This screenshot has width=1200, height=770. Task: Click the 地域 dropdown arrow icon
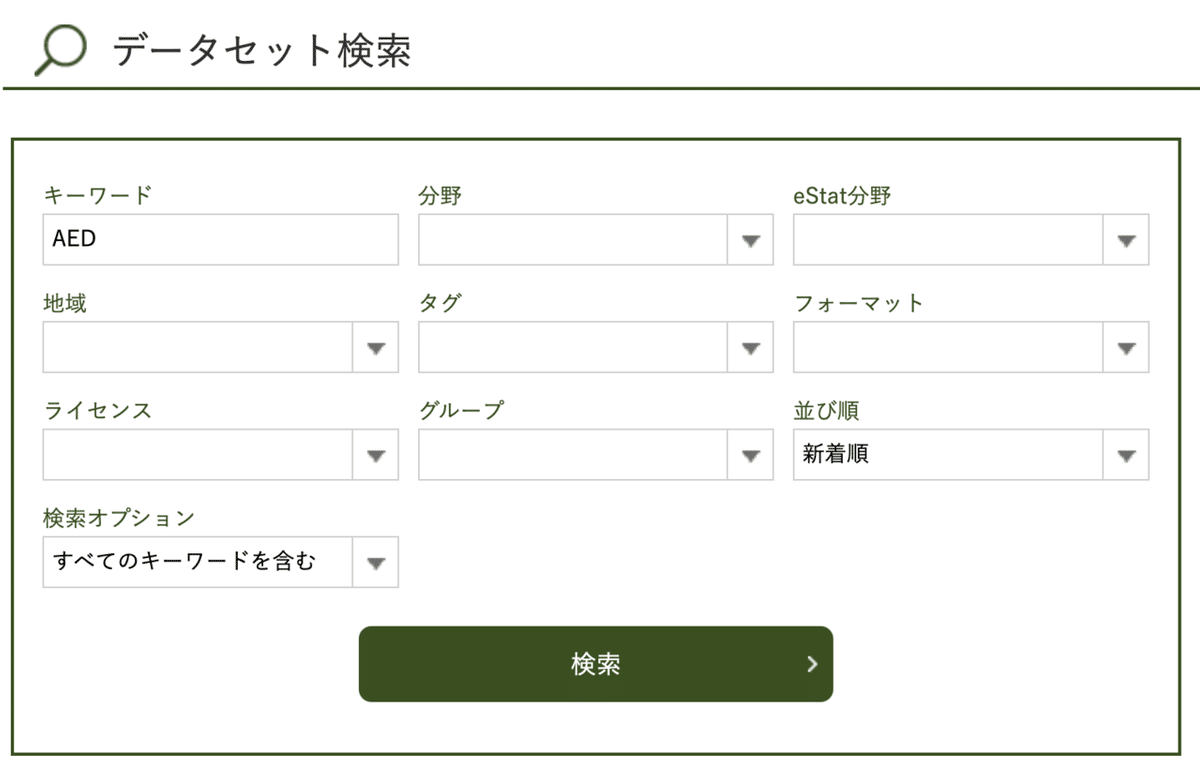(376, 347)
